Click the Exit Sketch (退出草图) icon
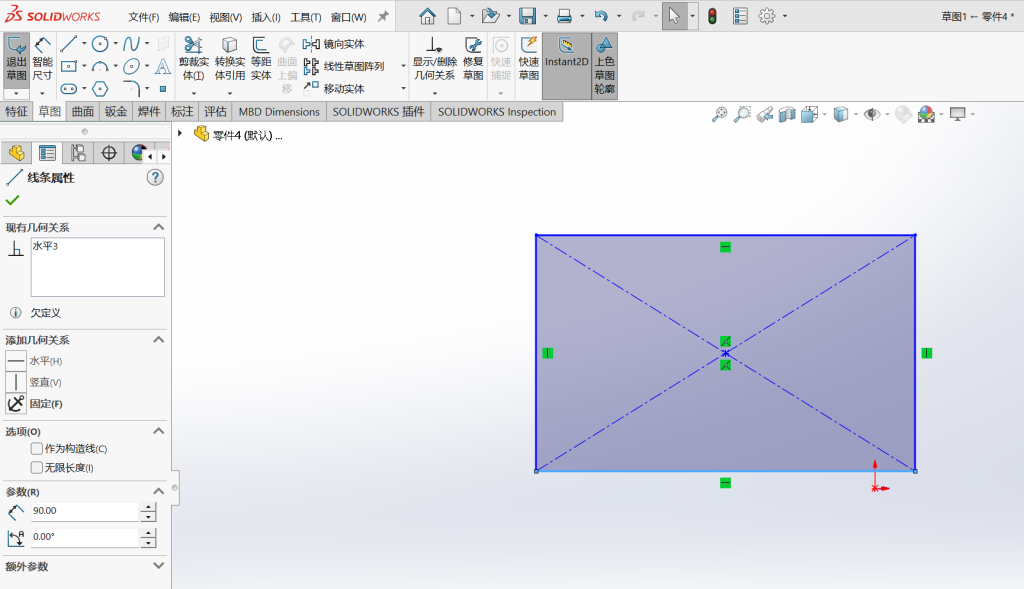 coord(16,59)
